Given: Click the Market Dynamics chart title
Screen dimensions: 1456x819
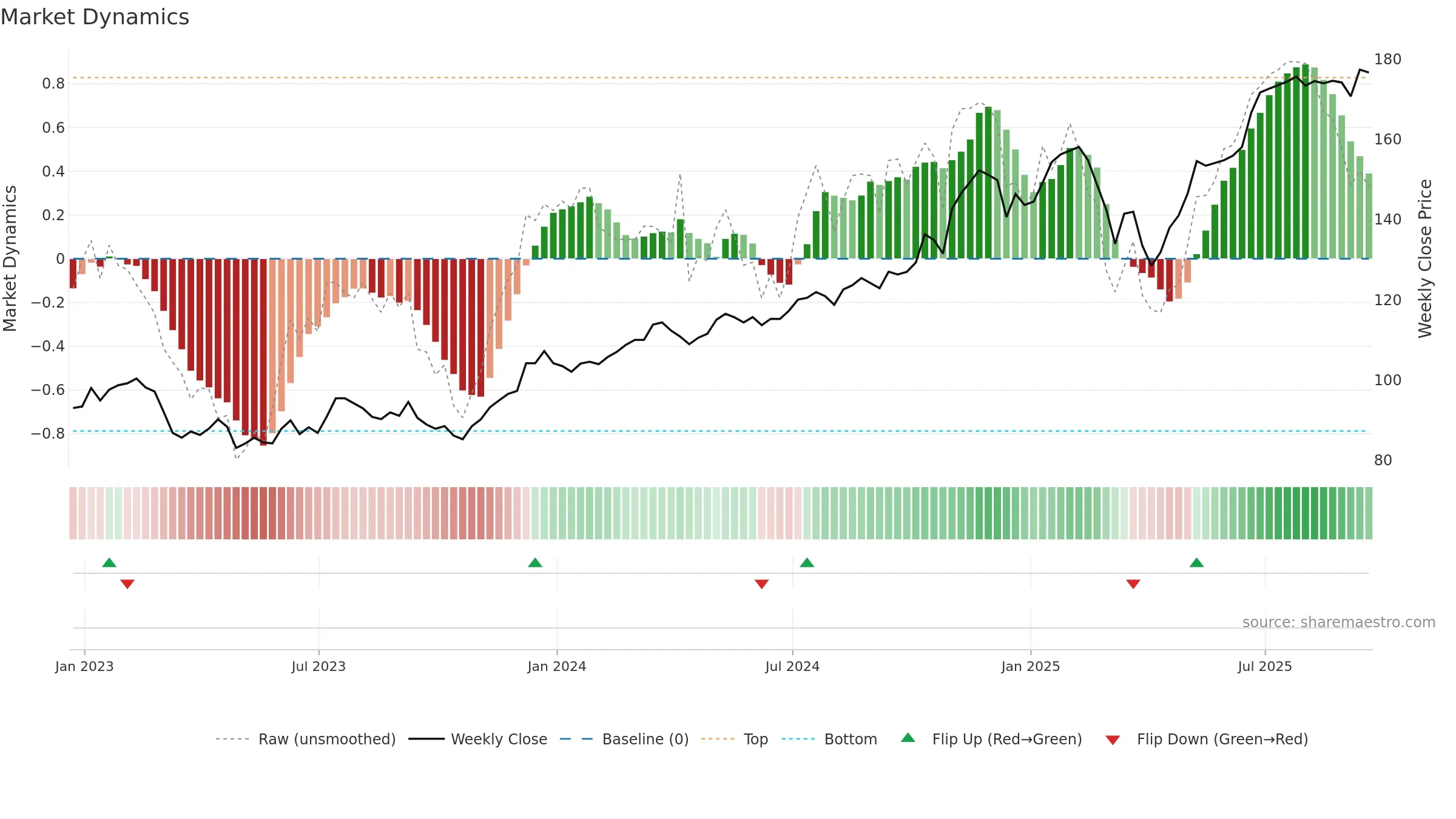Looking at the screenshot, I should [95, 17].
